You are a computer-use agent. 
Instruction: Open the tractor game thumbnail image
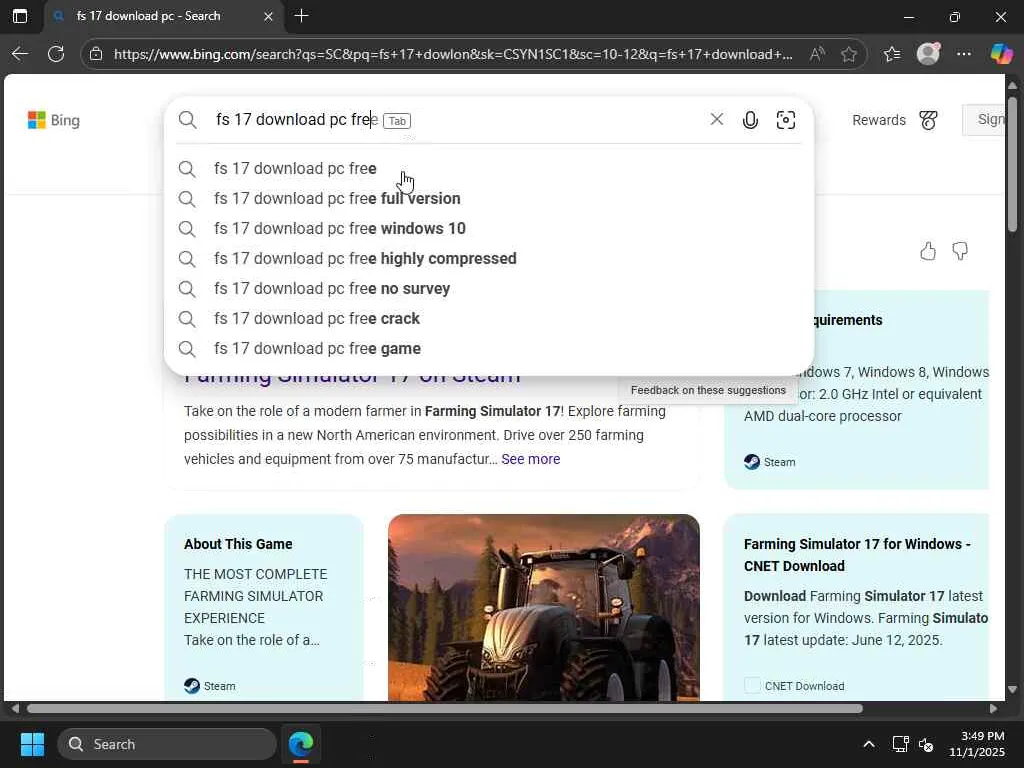point(543,607)
